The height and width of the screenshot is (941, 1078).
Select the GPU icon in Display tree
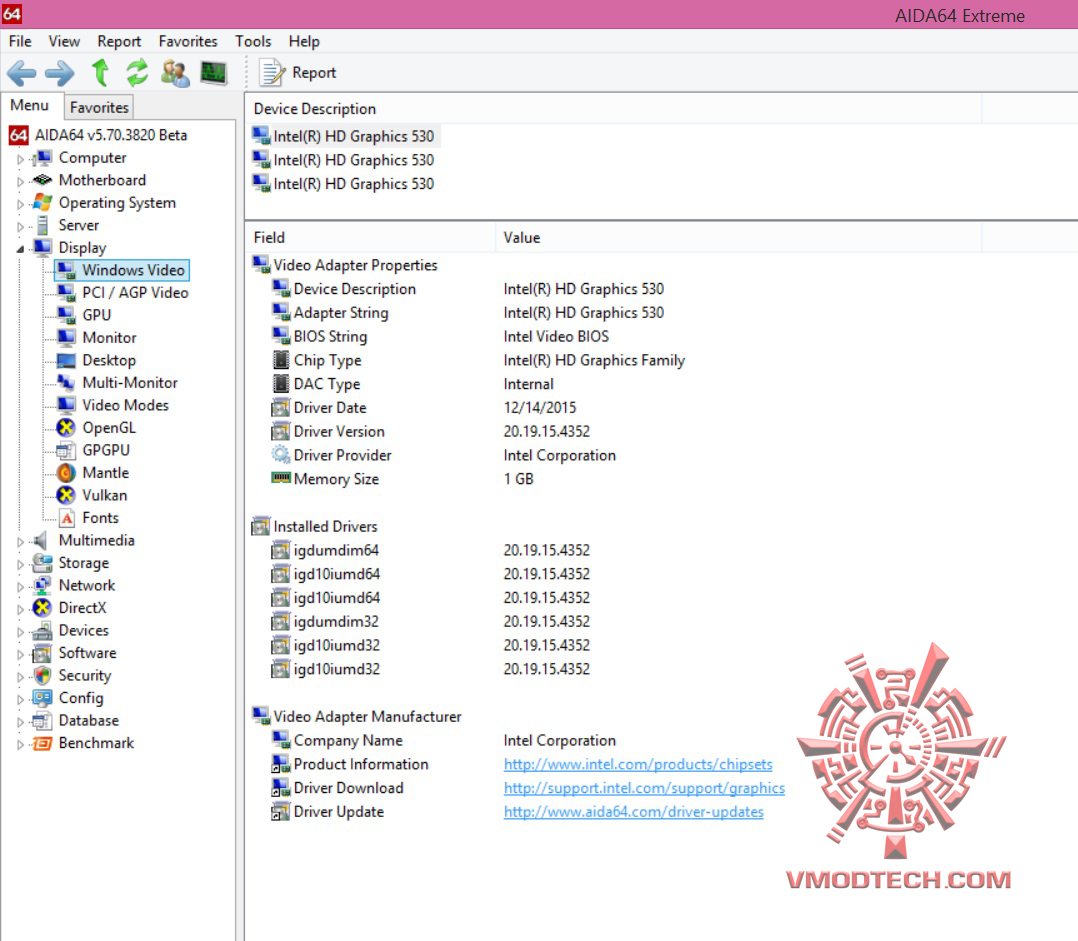coord(67,315)
